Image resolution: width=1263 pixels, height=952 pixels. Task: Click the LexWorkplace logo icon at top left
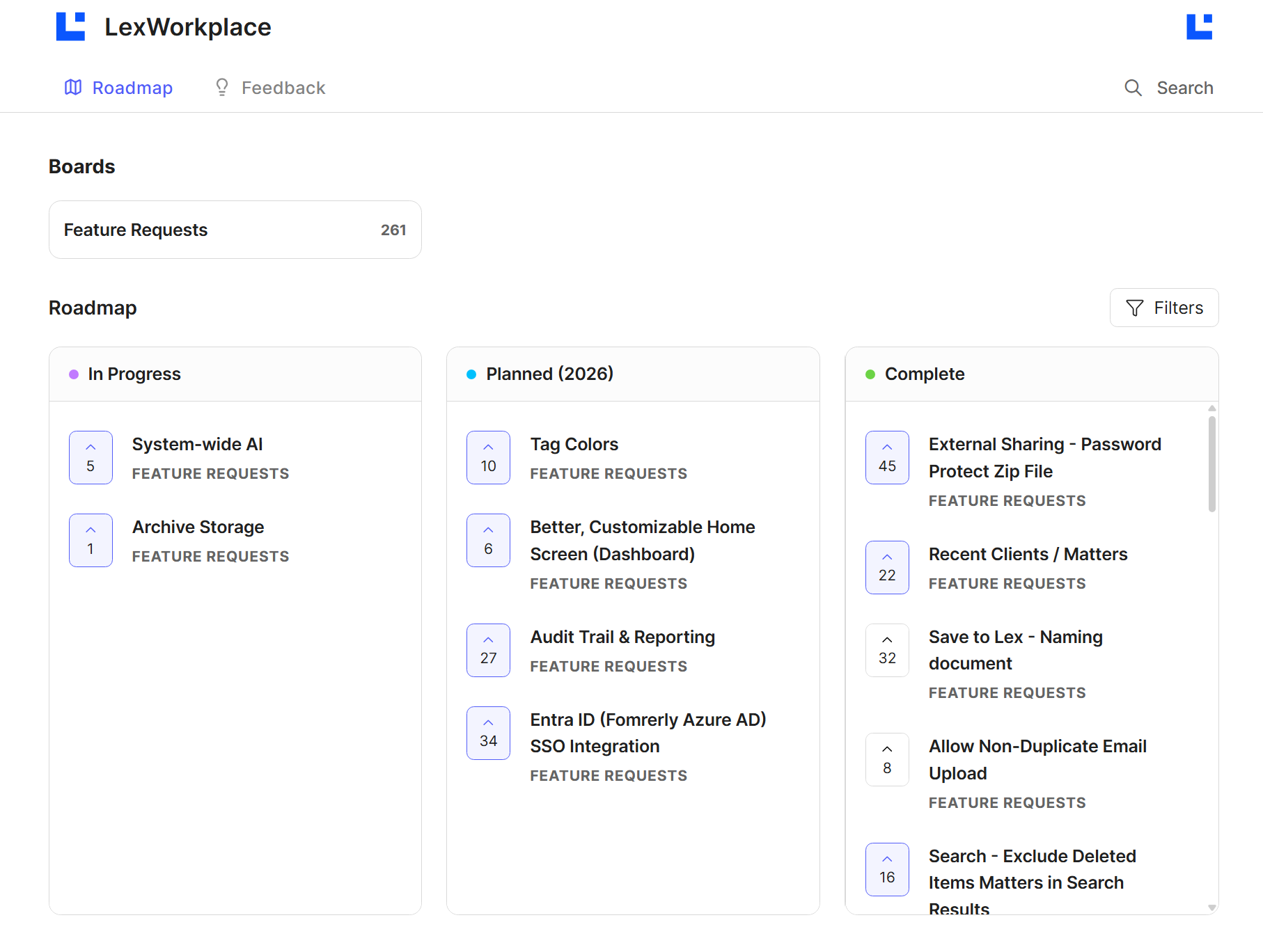(70, 26)
